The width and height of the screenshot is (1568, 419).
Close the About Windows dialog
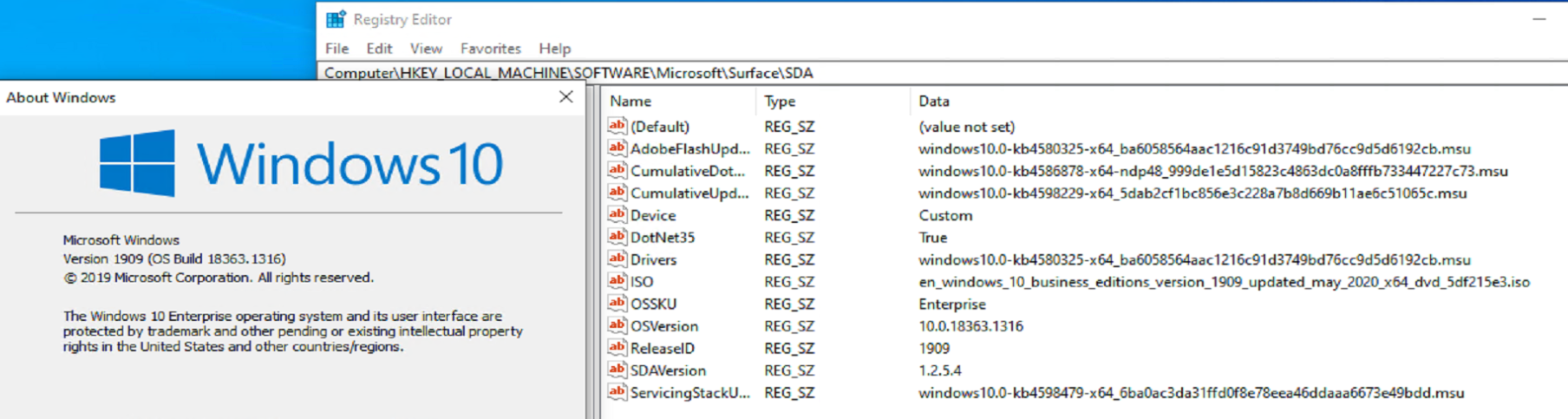pyautogui.click(x=566, y=97)
